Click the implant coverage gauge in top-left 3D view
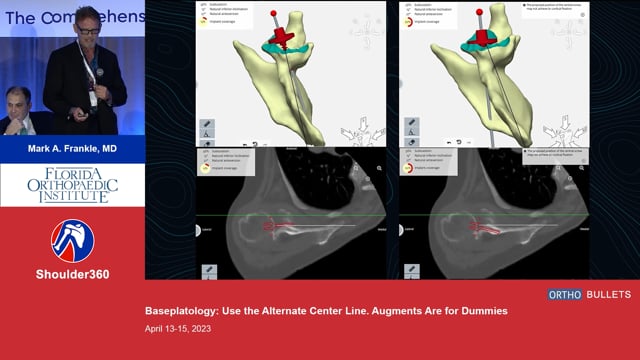 click(x=204, y=21)
